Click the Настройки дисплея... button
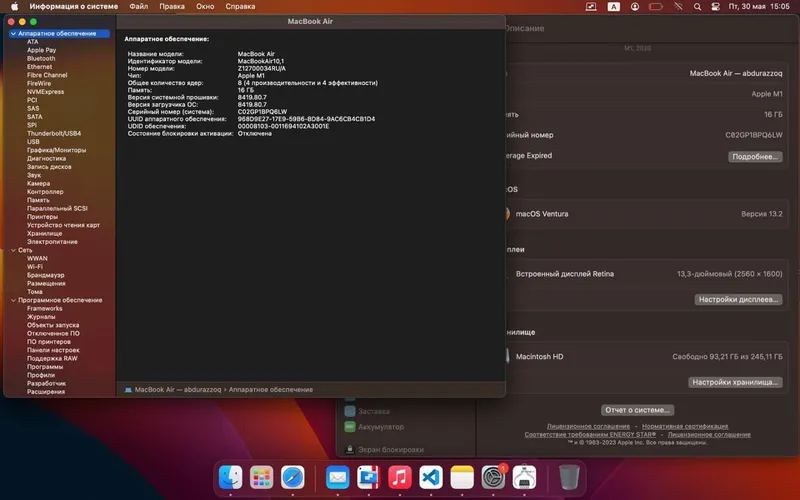Image resolution: width=800 pixels, height=500 pixels. (738, 299)
